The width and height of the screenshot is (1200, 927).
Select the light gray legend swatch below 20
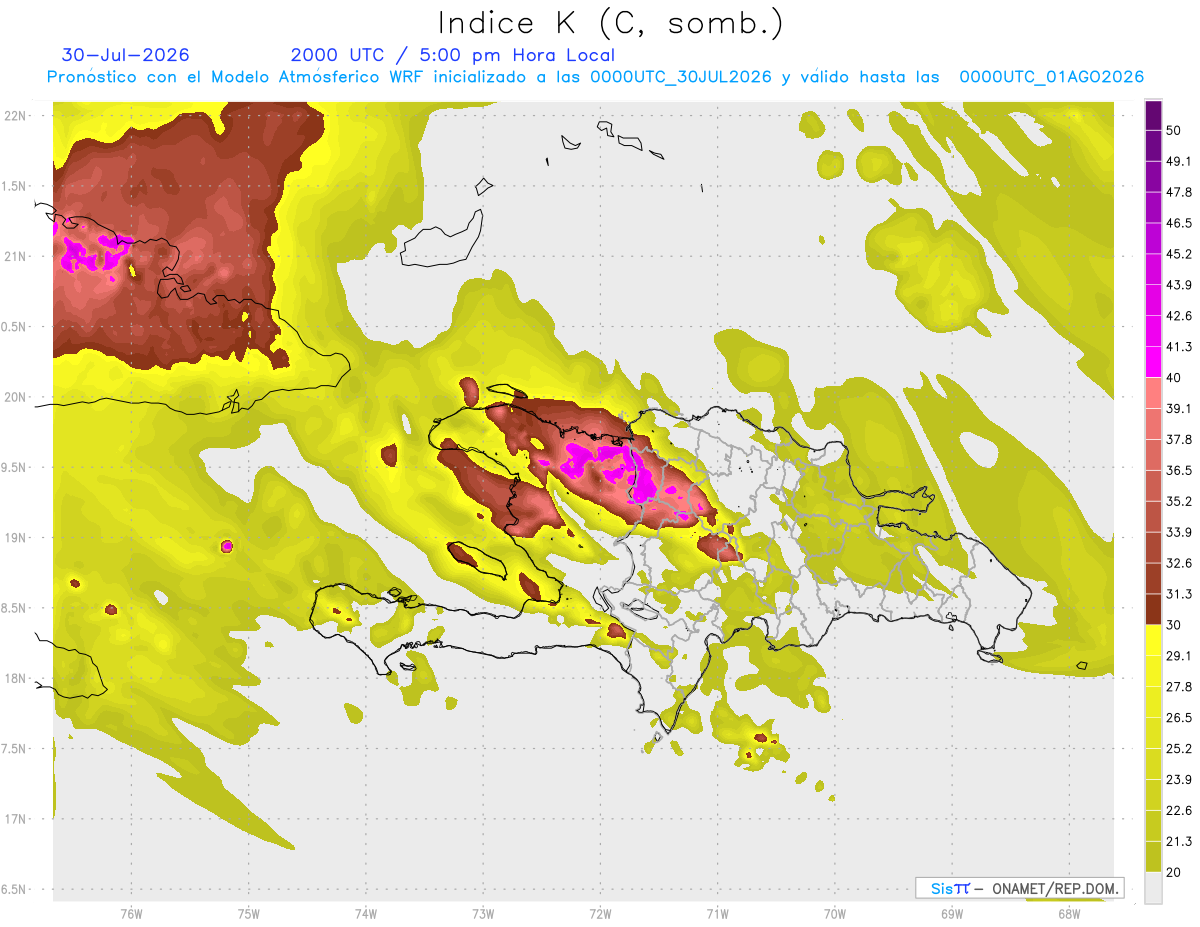1153,887
